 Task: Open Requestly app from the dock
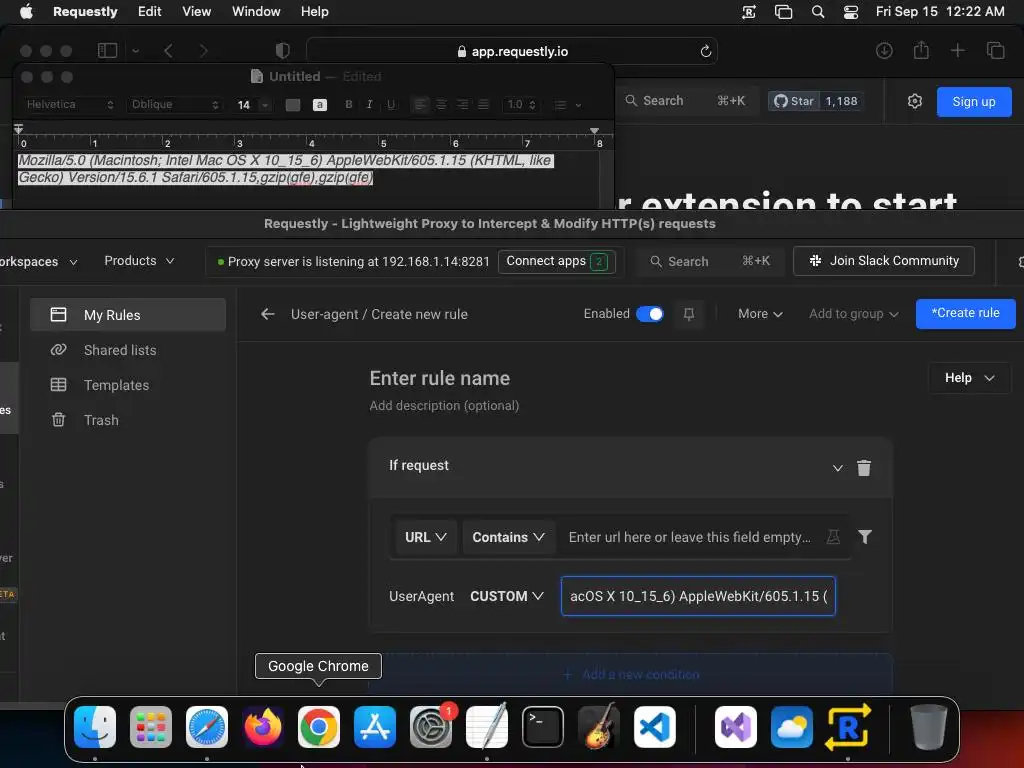[x=848, y=727]
